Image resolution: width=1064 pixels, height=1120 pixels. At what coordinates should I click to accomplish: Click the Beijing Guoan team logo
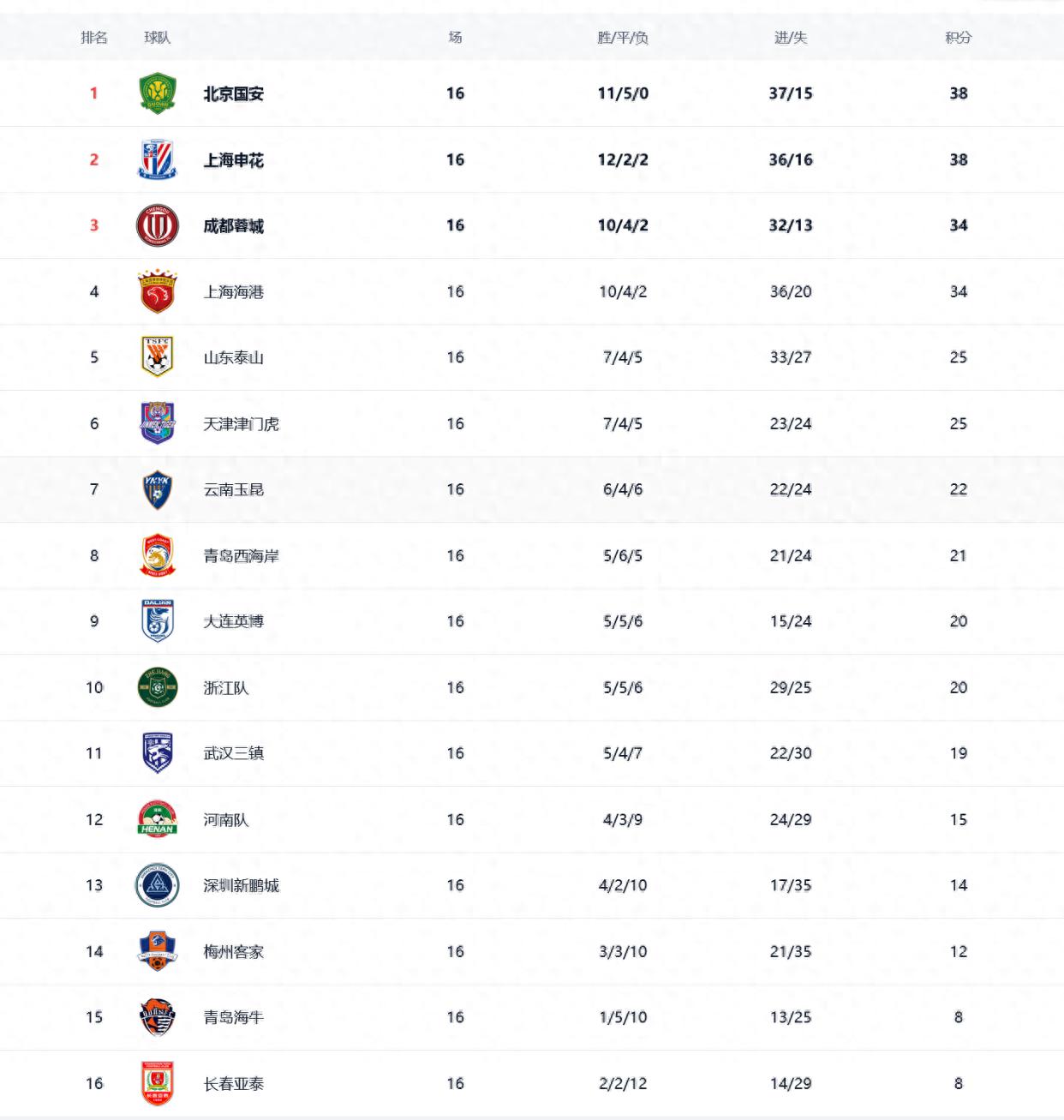(x=158, y=93)
